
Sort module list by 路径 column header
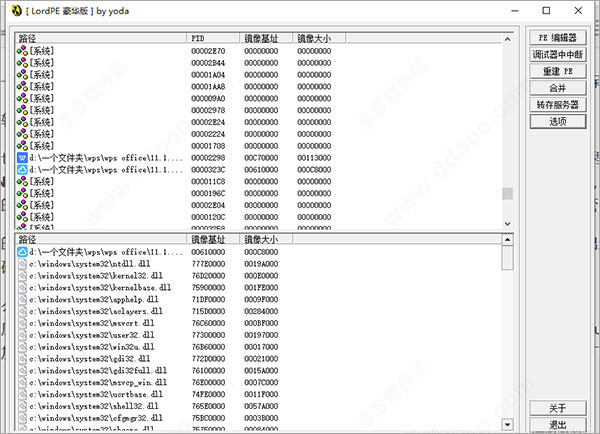click(101, 240)
